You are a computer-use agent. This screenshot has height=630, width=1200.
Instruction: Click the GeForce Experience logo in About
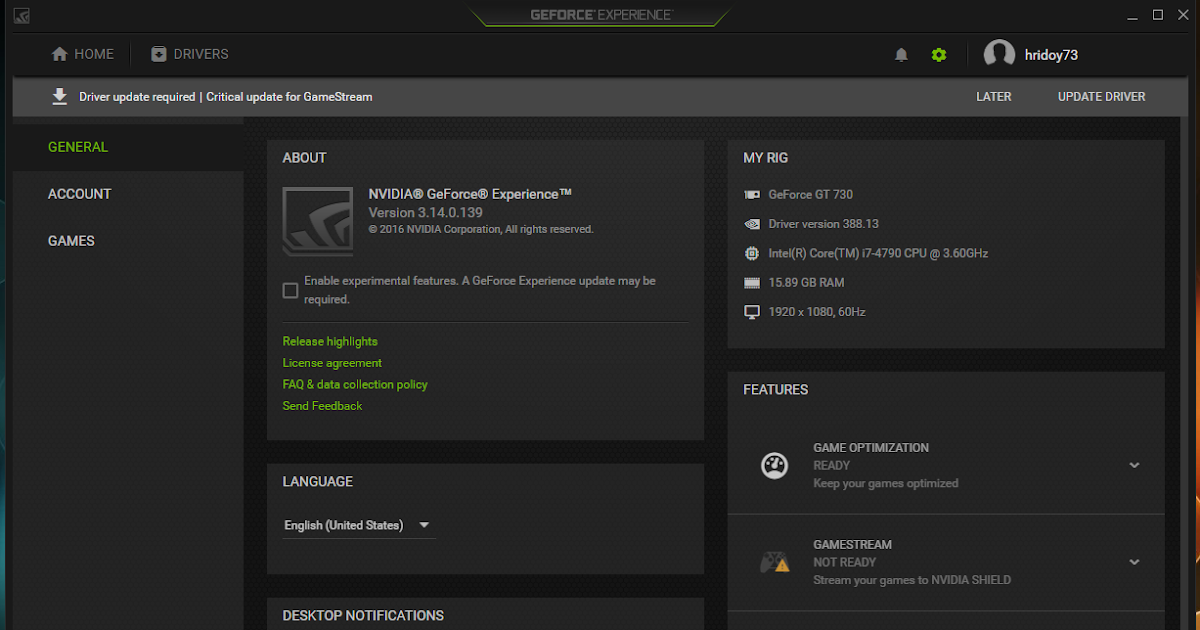pyautogui.click(x=317, y=221)
